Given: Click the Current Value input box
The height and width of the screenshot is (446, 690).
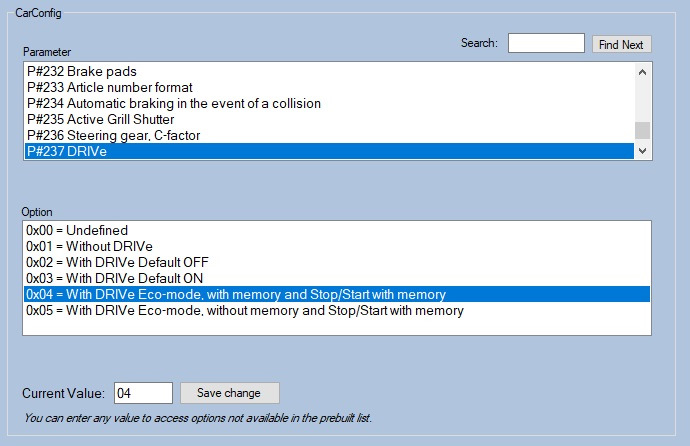Looking at the screenshot, I should point(144,393).
